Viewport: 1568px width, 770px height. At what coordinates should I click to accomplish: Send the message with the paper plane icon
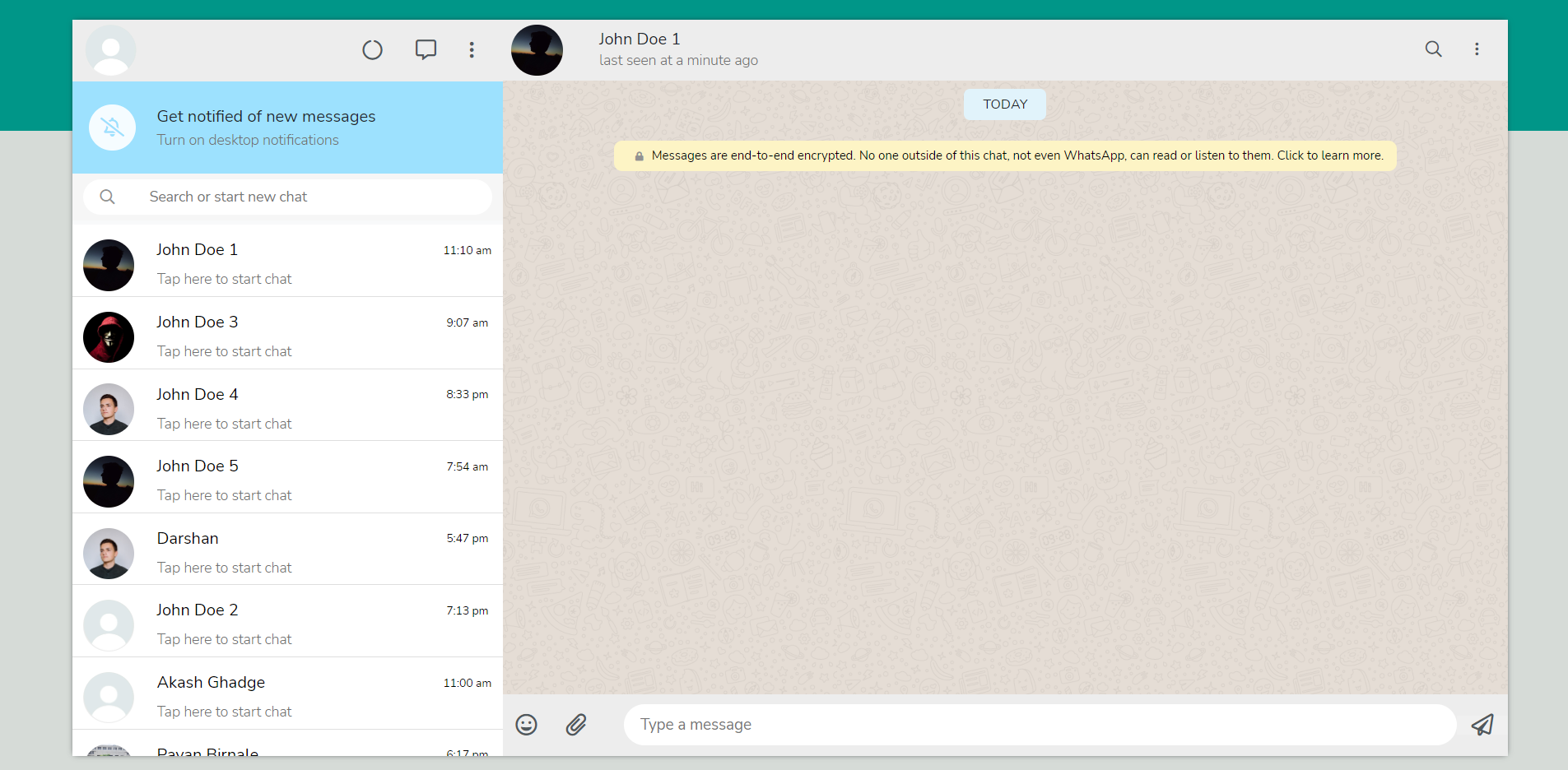(1482, 725)
